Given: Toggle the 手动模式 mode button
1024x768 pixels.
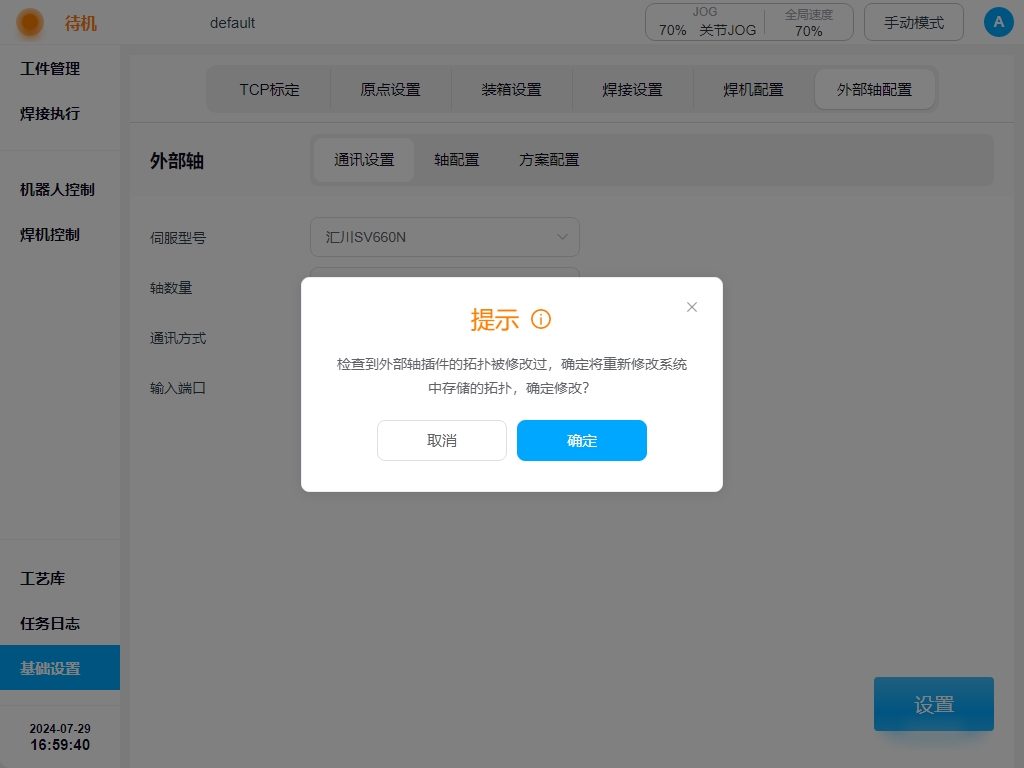Looking at the screenshot, I should coord(913,22).
